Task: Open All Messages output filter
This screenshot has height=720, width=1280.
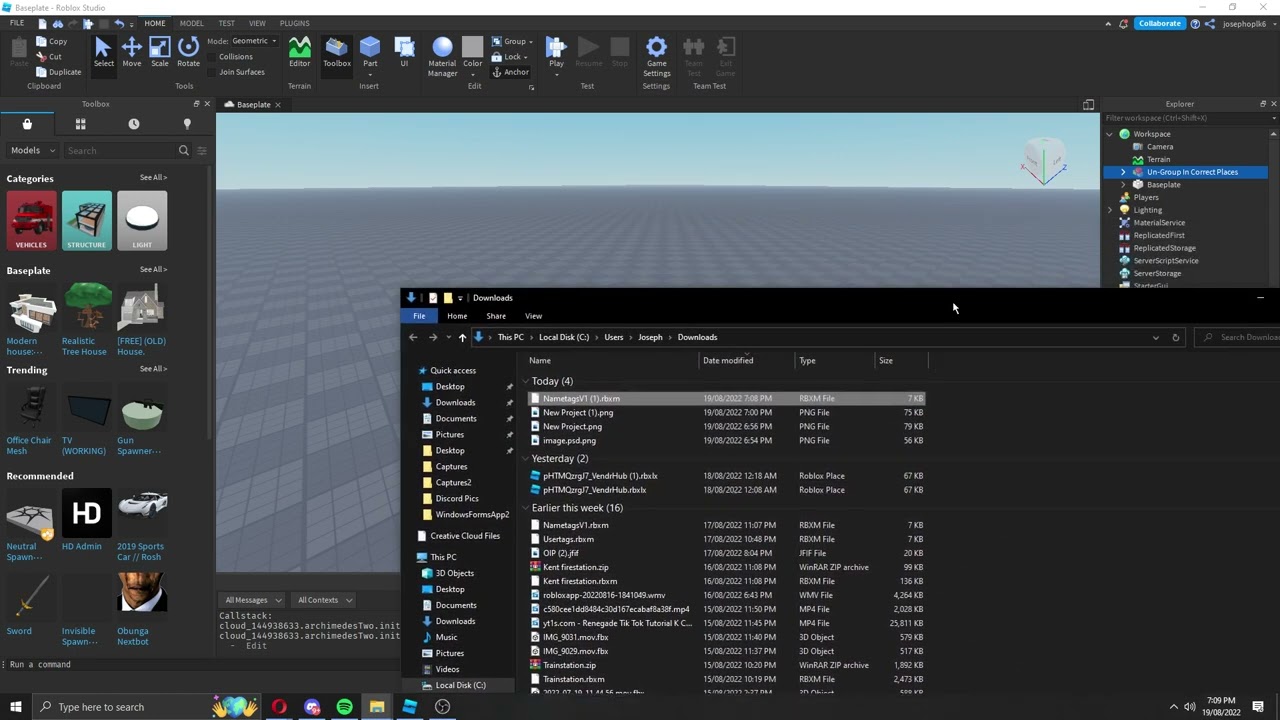Action: click(x=252, y=600)
